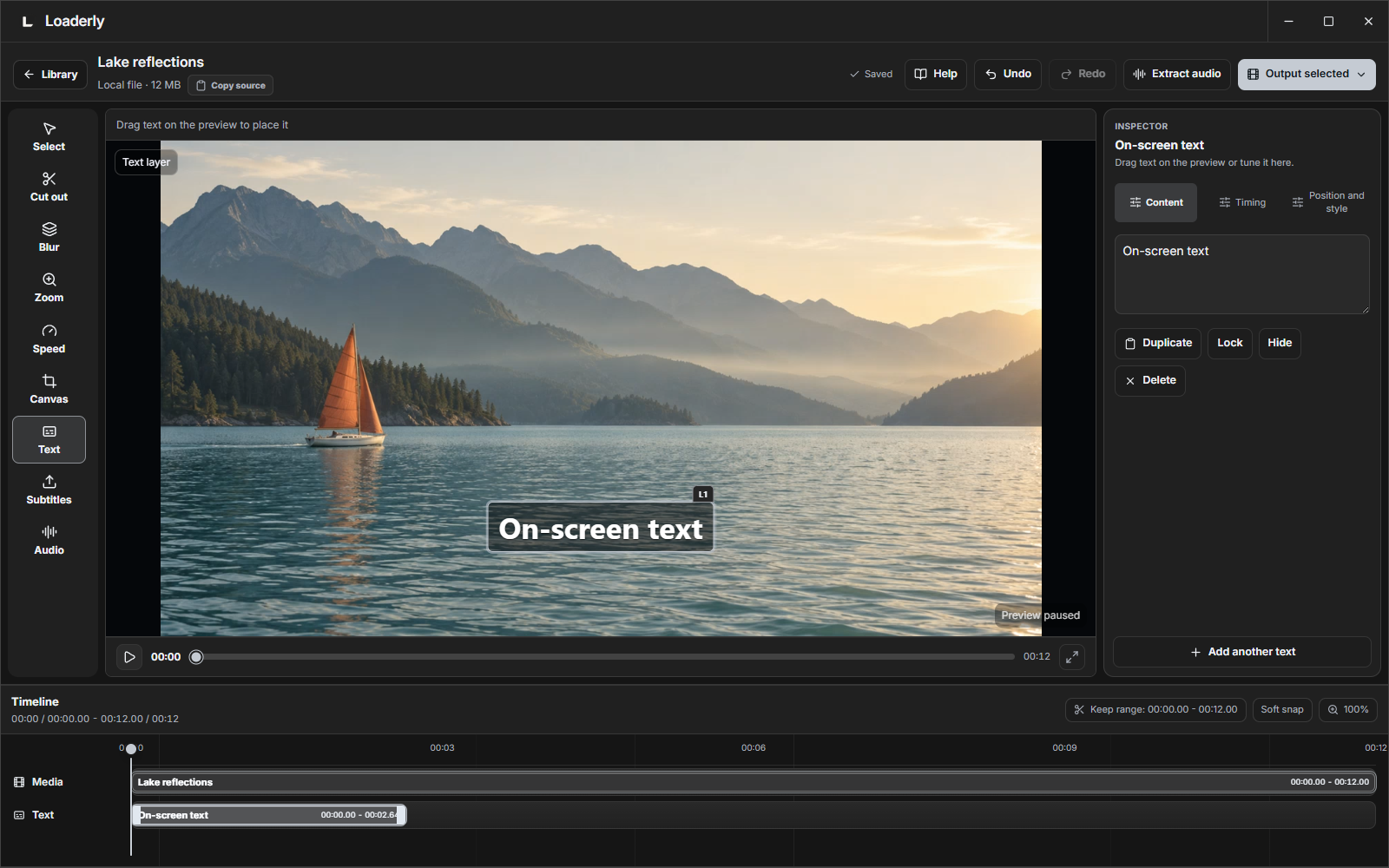Play the preview video

pyautogui.click(x=129, y=657)
